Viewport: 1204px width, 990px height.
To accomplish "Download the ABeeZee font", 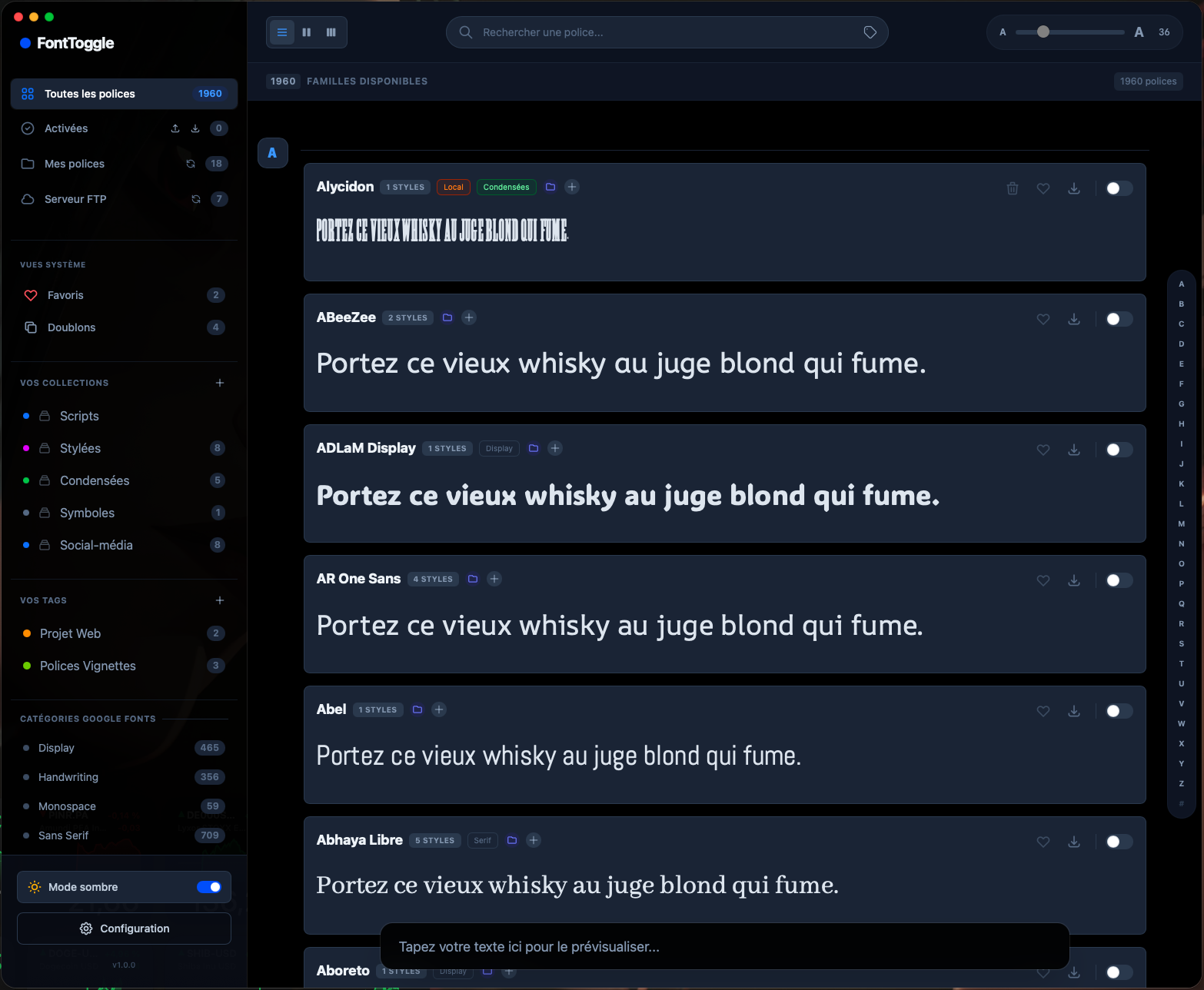I will [1074, 319].
